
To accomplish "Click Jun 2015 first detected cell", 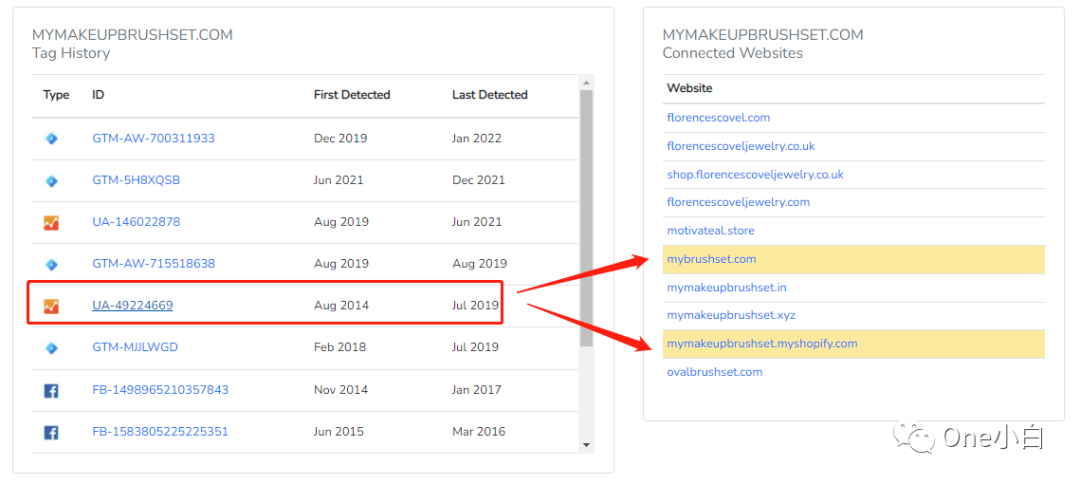I will pyautogui.click(x=338, y=432).
